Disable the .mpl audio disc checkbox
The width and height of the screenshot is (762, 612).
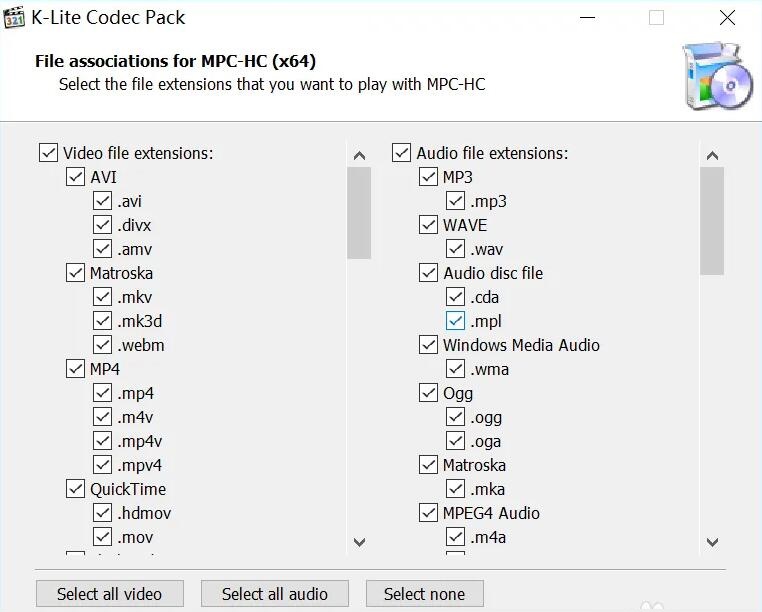[455, 321]
